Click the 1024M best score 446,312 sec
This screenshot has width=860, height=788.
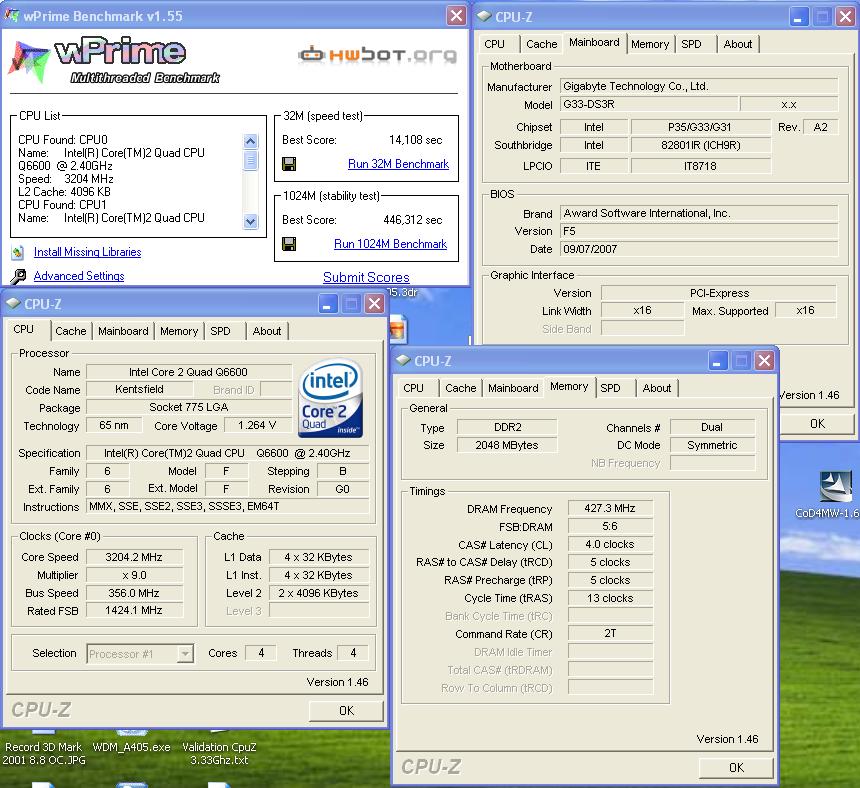pyautogui.click(x=412, y=220)
